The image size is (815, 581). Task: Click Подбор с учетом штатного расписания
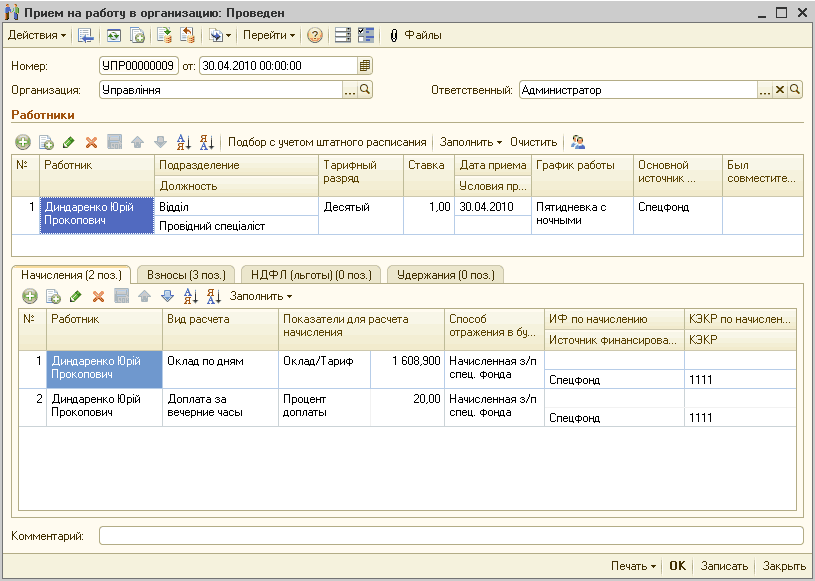(x=327, y=142)
